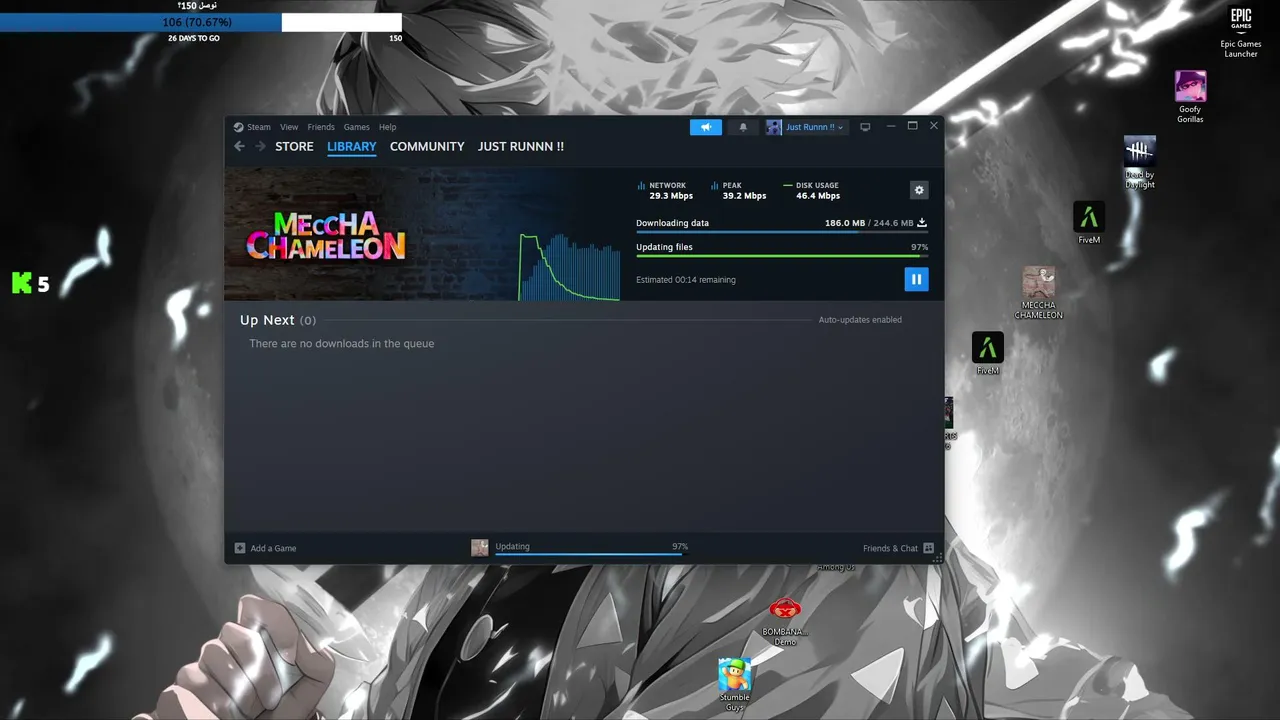Click the download arrow icon beside 244.6 MB
The width and height of the screenshot is (1280, 720).
(x=922, y=223)
